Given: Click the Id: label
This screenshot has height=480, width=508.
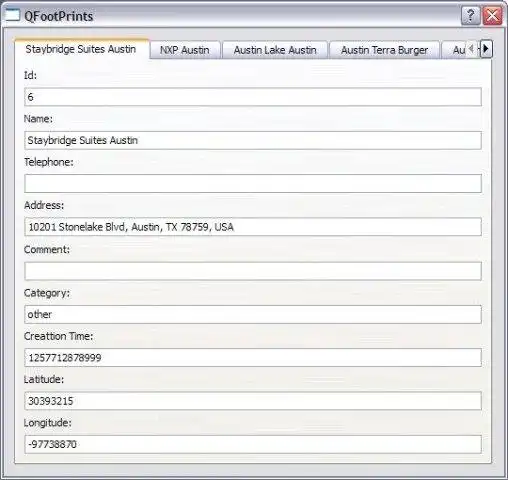Looking at the screenshot, I should 30,75.
